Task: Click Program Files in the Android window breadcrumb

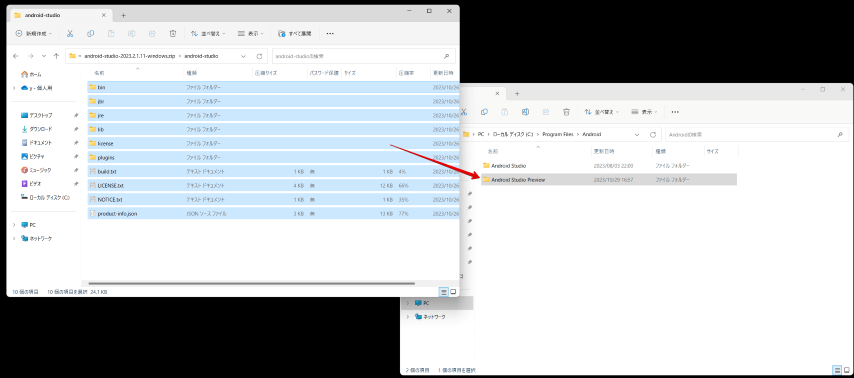Action: point(558,134)
